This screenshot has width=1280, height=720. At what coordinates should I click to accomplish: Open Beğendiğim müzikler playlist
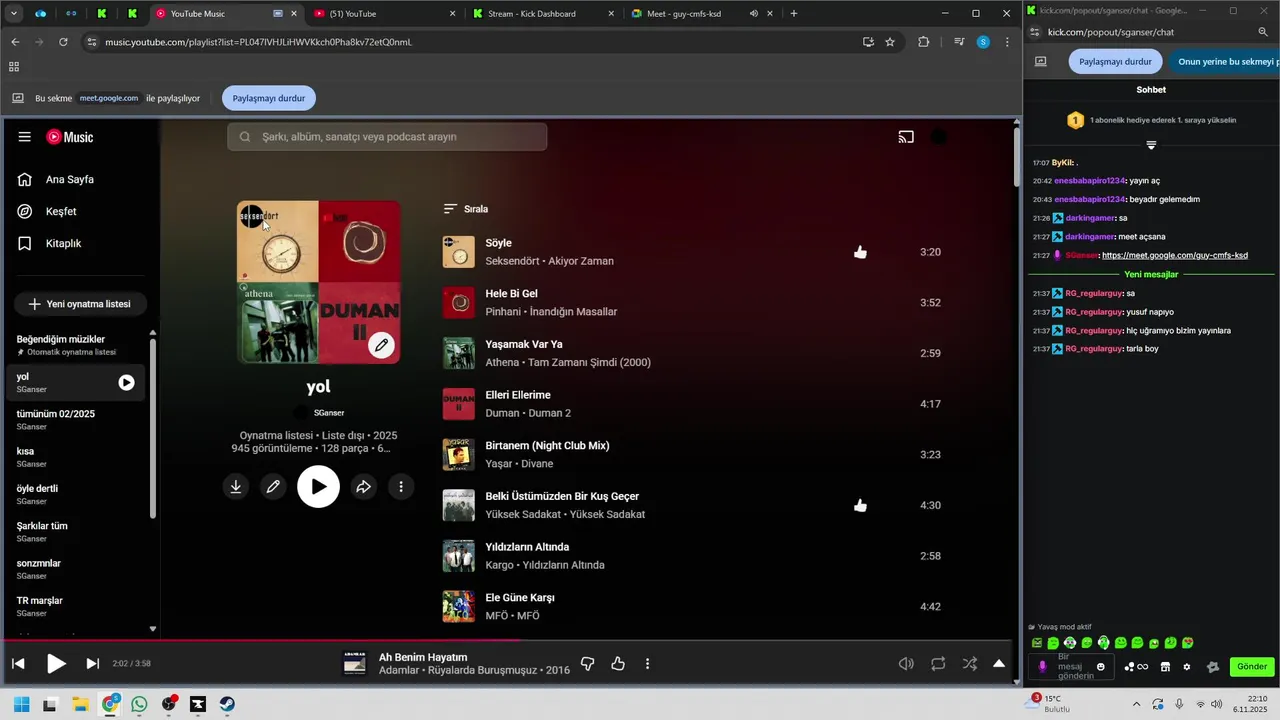[75, 345]
